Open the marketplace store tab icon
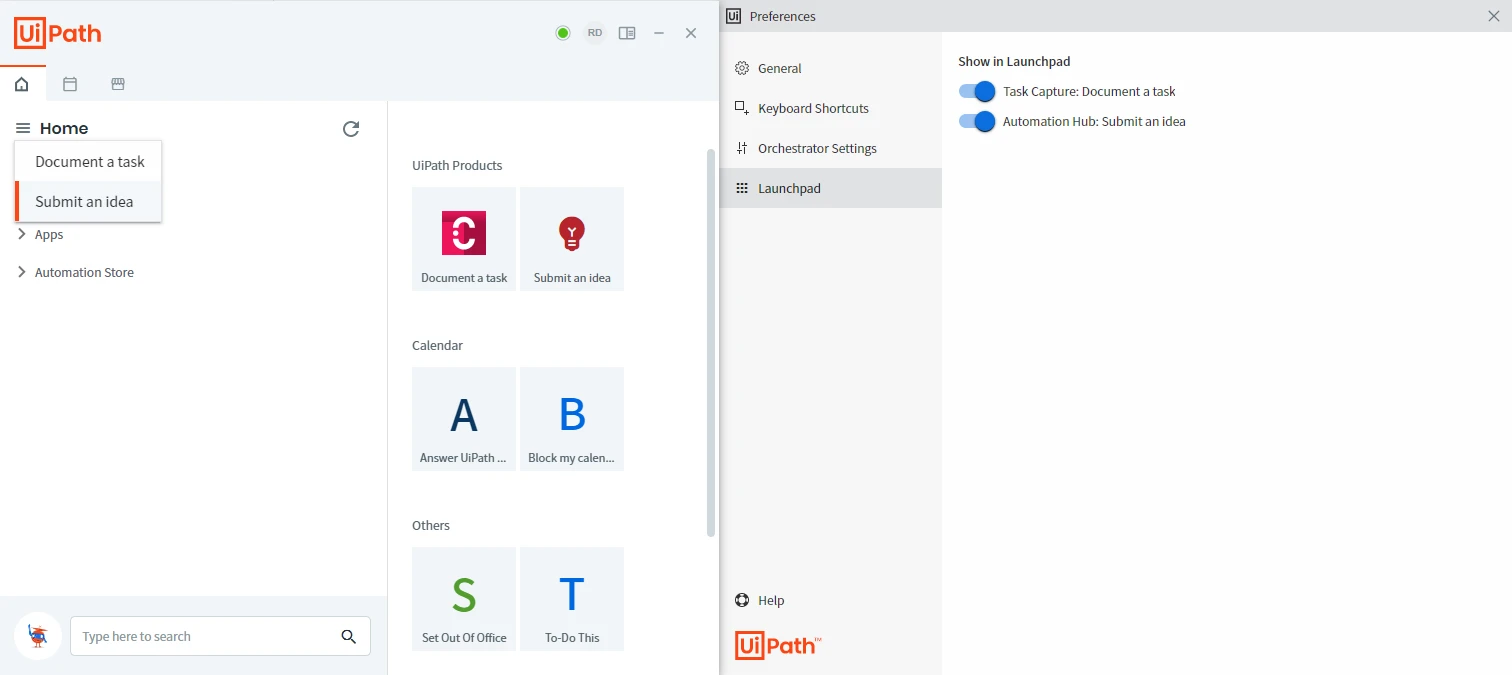 coord(118,84)
